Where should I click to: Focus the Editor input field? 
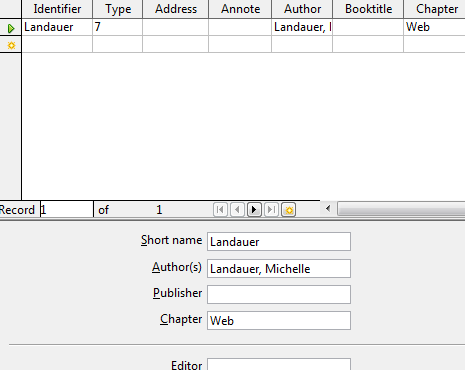coord(279,364)
